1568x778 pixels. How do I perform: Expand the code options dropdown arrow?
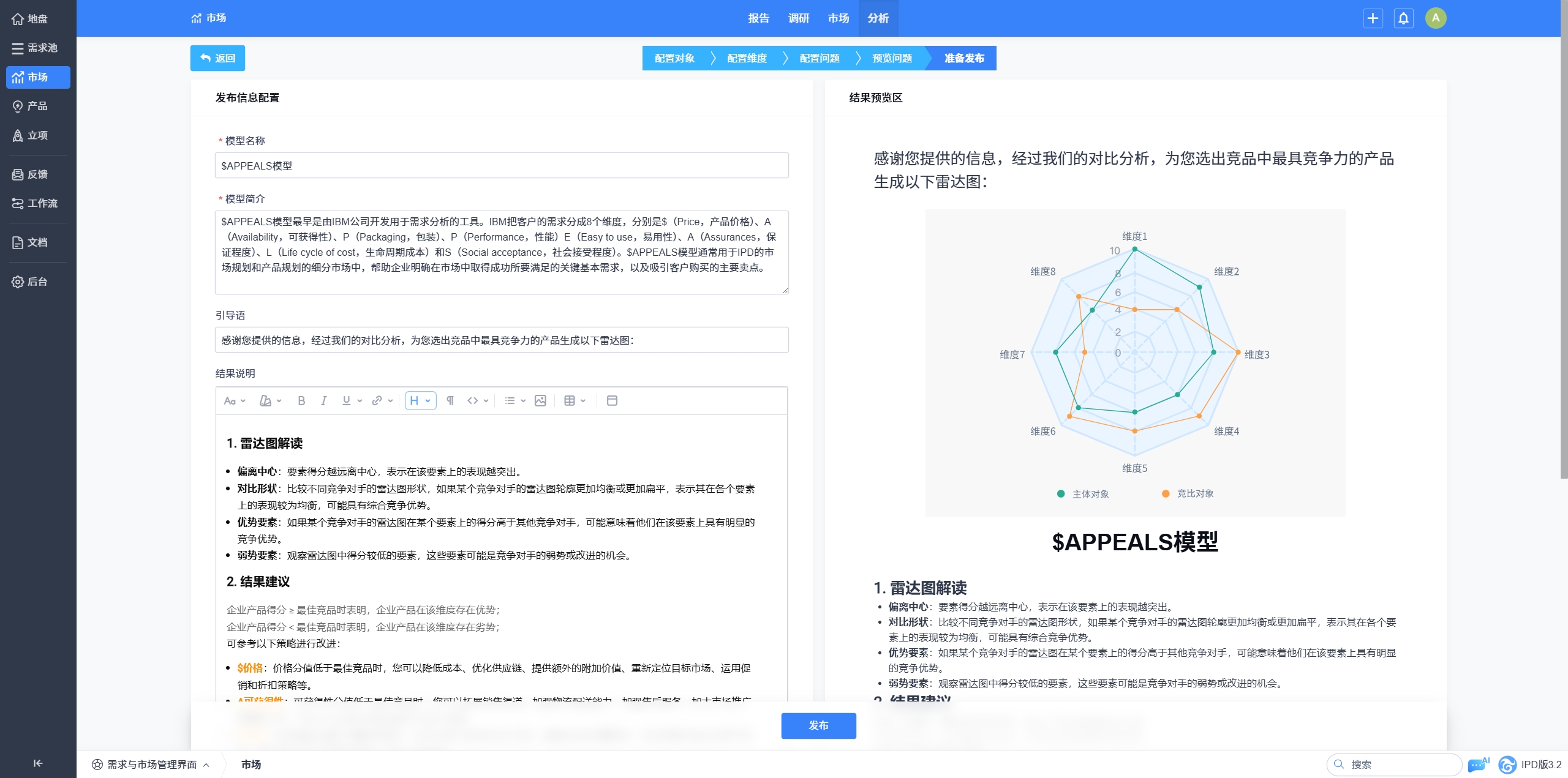(486, 401)
